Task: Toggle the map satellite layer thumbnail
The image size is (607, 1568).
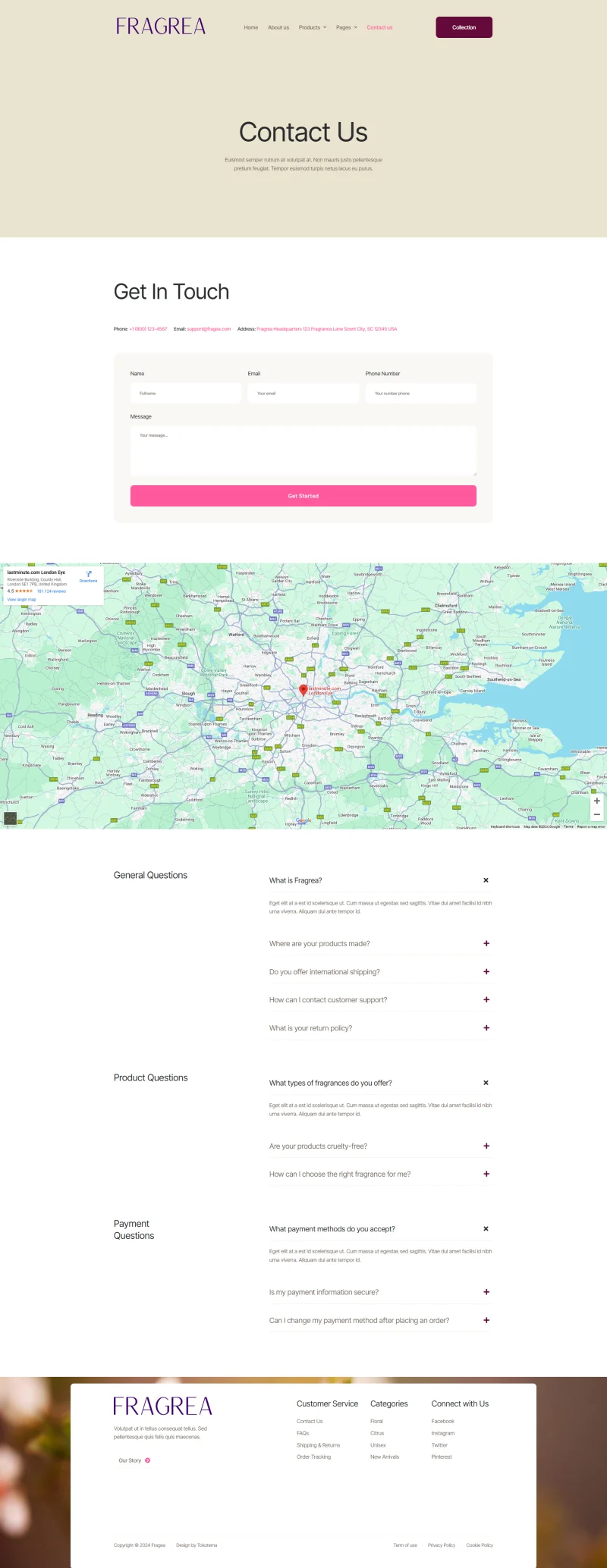Action: [x=11, y=818]
